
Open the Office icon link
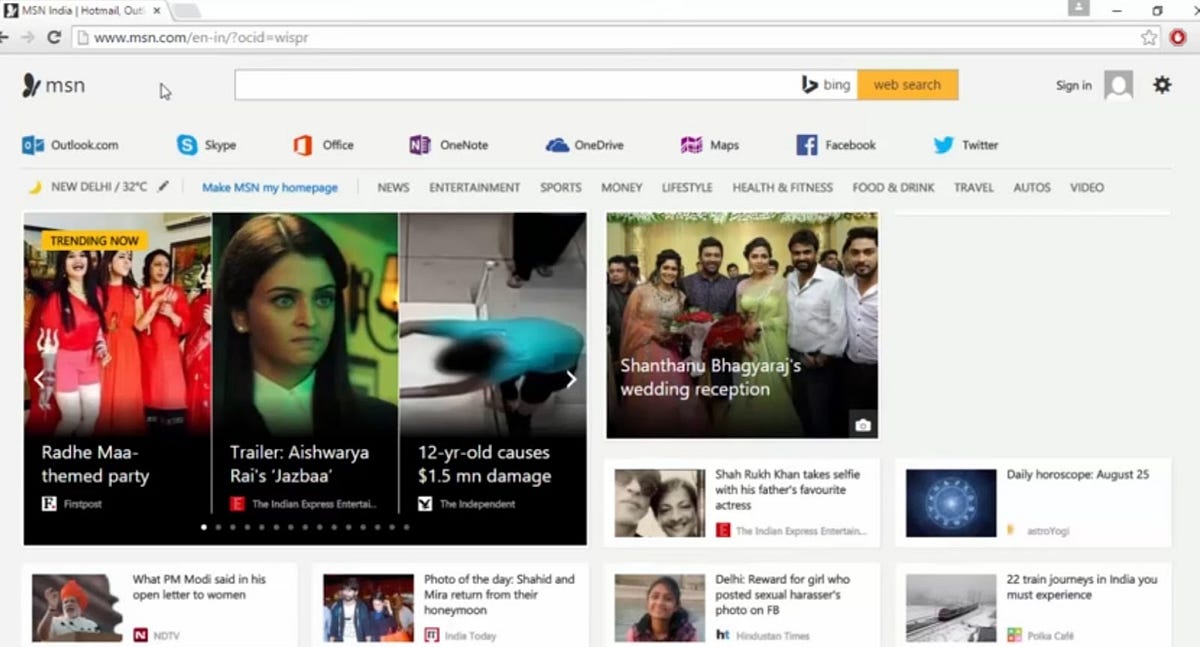303,145
